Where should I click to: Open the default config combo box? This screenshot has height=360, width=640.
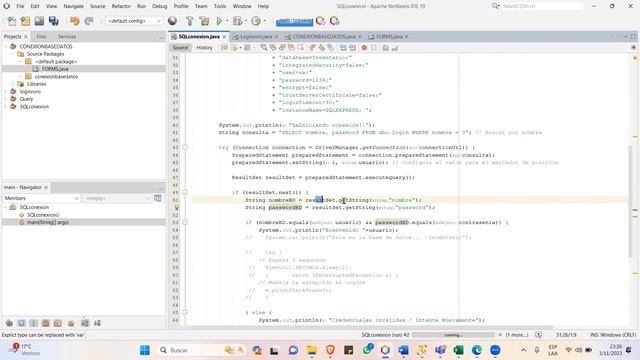pyautogui.click(x=133, y=21)
